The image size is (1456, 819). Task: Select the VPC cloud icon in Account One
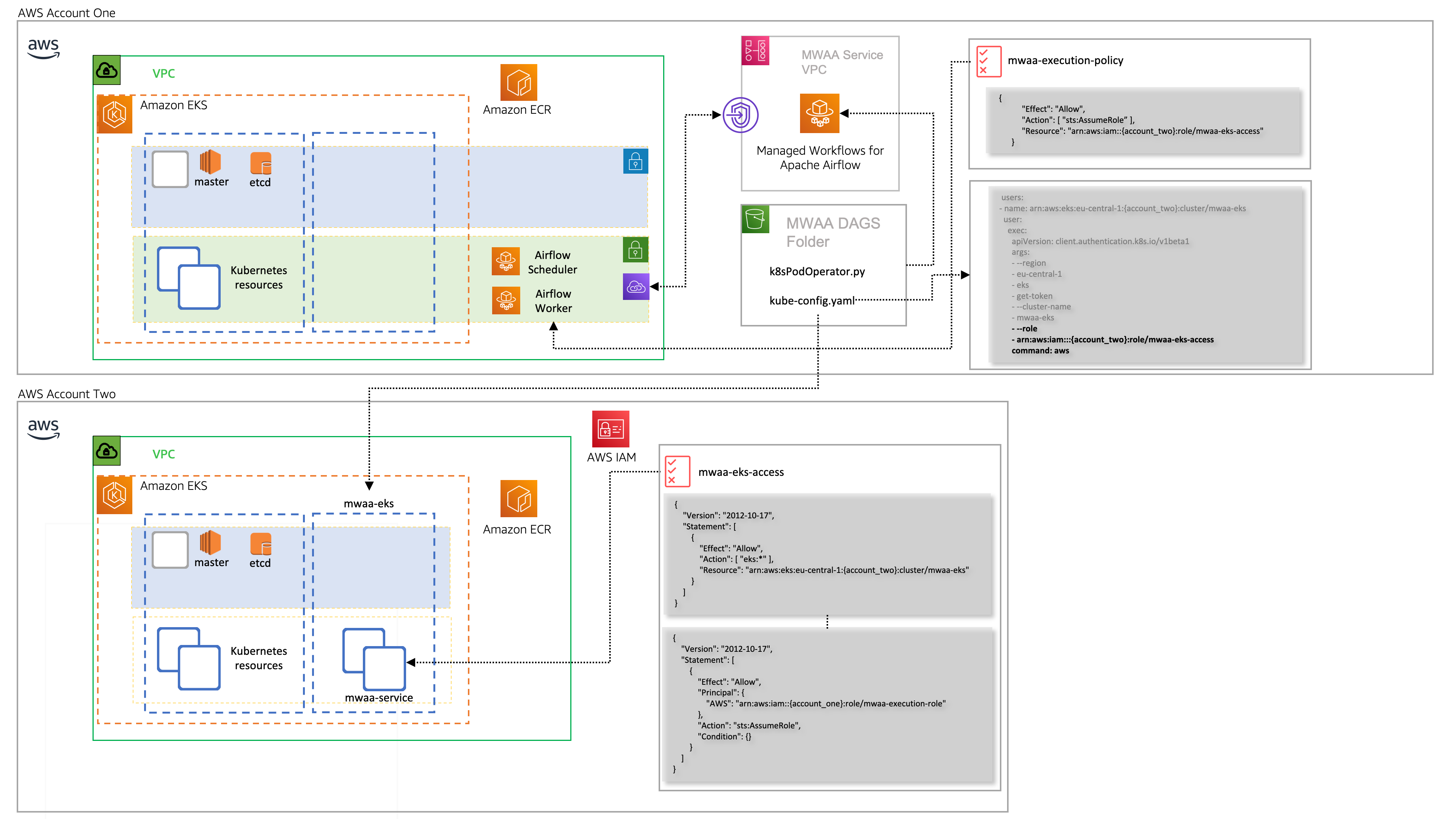(x=107, y=70)
